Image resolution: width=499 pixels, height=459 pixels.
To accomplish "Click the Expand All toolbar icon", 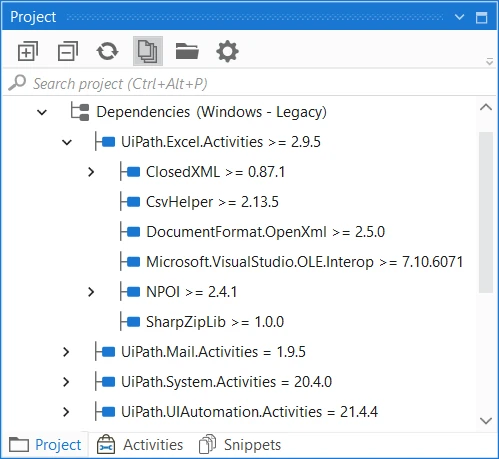I will pyautogui.click(x=28, y=51).
